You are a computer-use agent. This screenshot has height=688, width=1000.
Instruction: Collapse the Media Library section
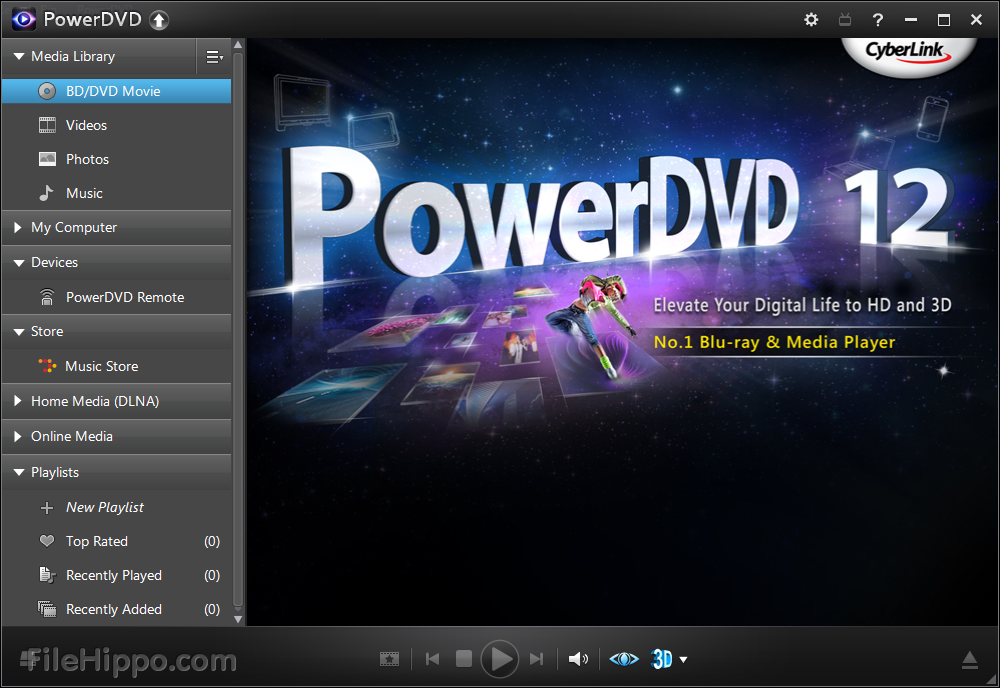(19, 57)
